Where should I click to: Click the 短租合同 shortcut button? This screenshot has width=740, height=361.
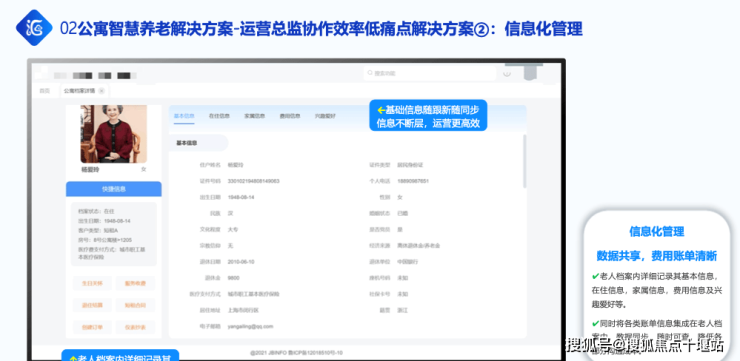click(x=135, y=305)
